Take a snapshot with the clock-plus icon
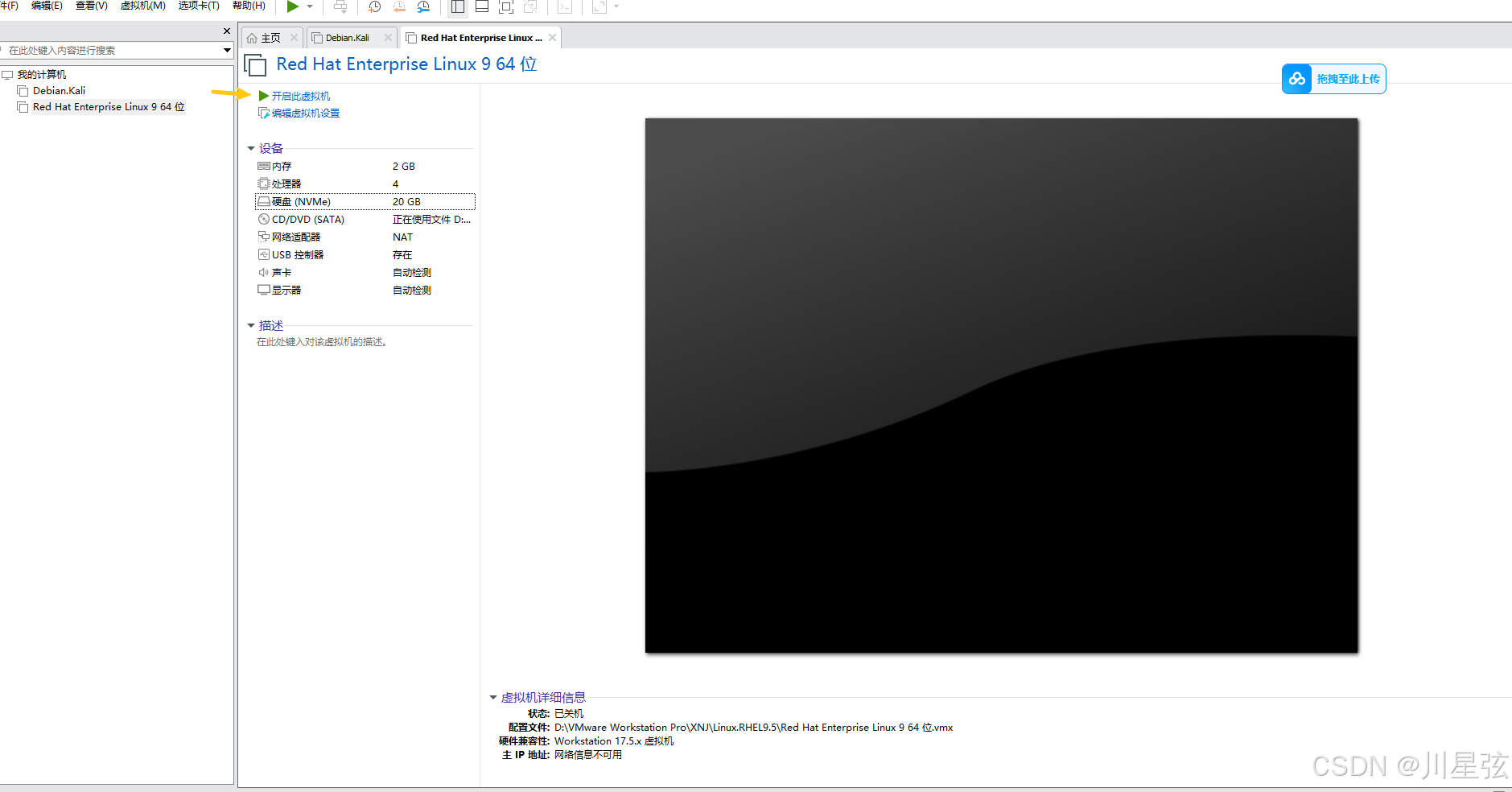The width and height of the screenshot is (1512, 792). [x=374, y=6]
